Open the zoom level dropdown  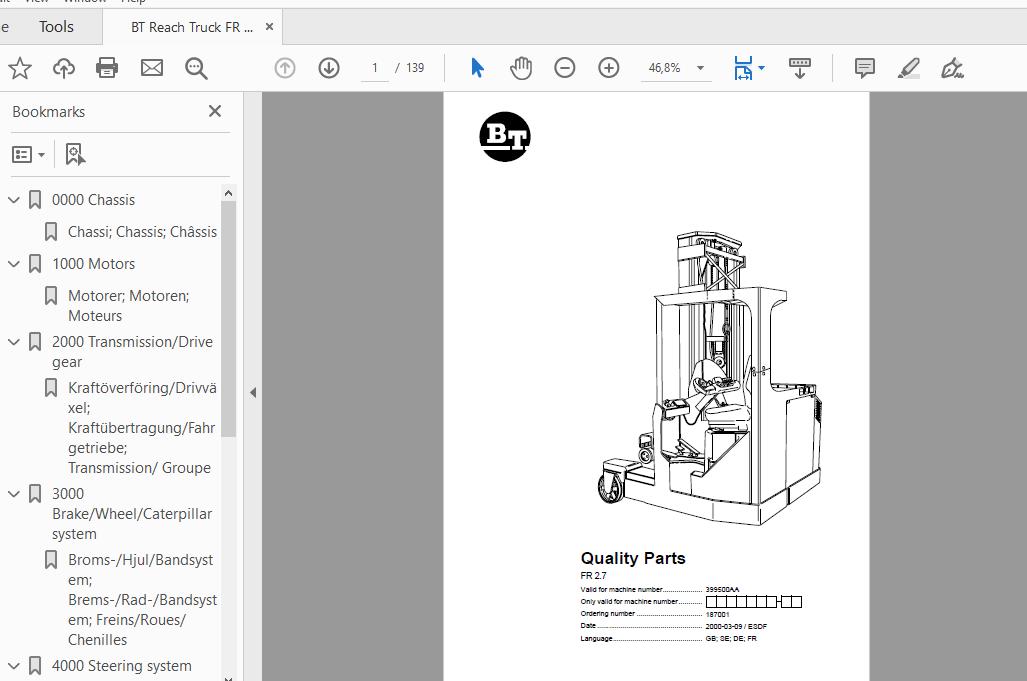click(700, 68)
